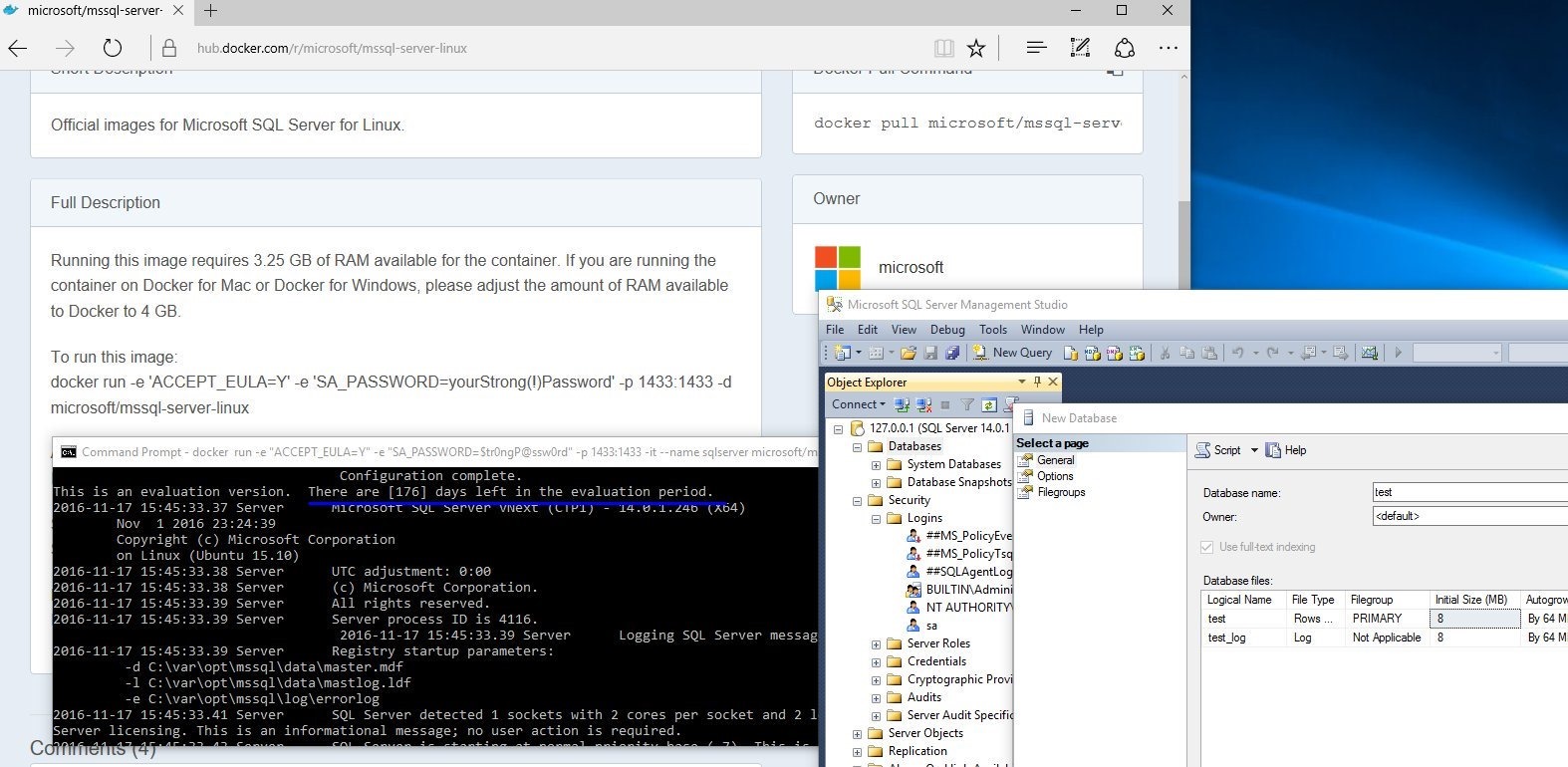Click the Paste icon in SSMS toolbar
Image resolution: width=1568 pixels, height=767 pixels.
tap(1209, 353)
